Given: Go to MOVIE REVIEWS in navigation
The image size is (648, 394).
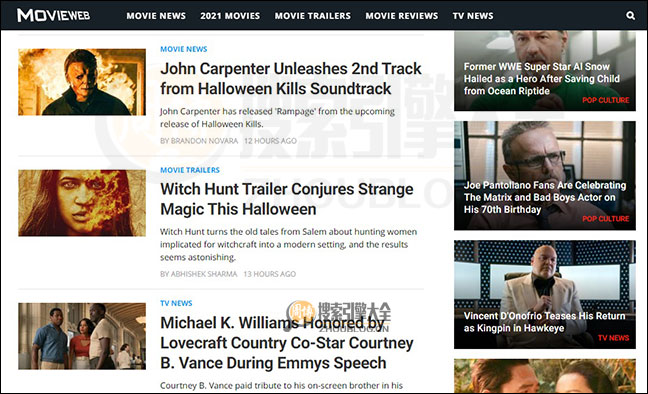Looking at the screenshot, I should (x=402, y=16).
